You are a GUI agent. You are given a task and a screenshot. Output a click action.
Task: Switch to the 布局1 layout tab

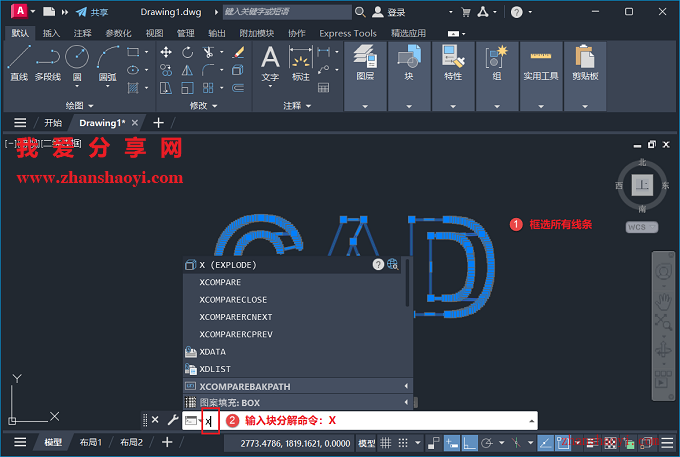point(90,442)
